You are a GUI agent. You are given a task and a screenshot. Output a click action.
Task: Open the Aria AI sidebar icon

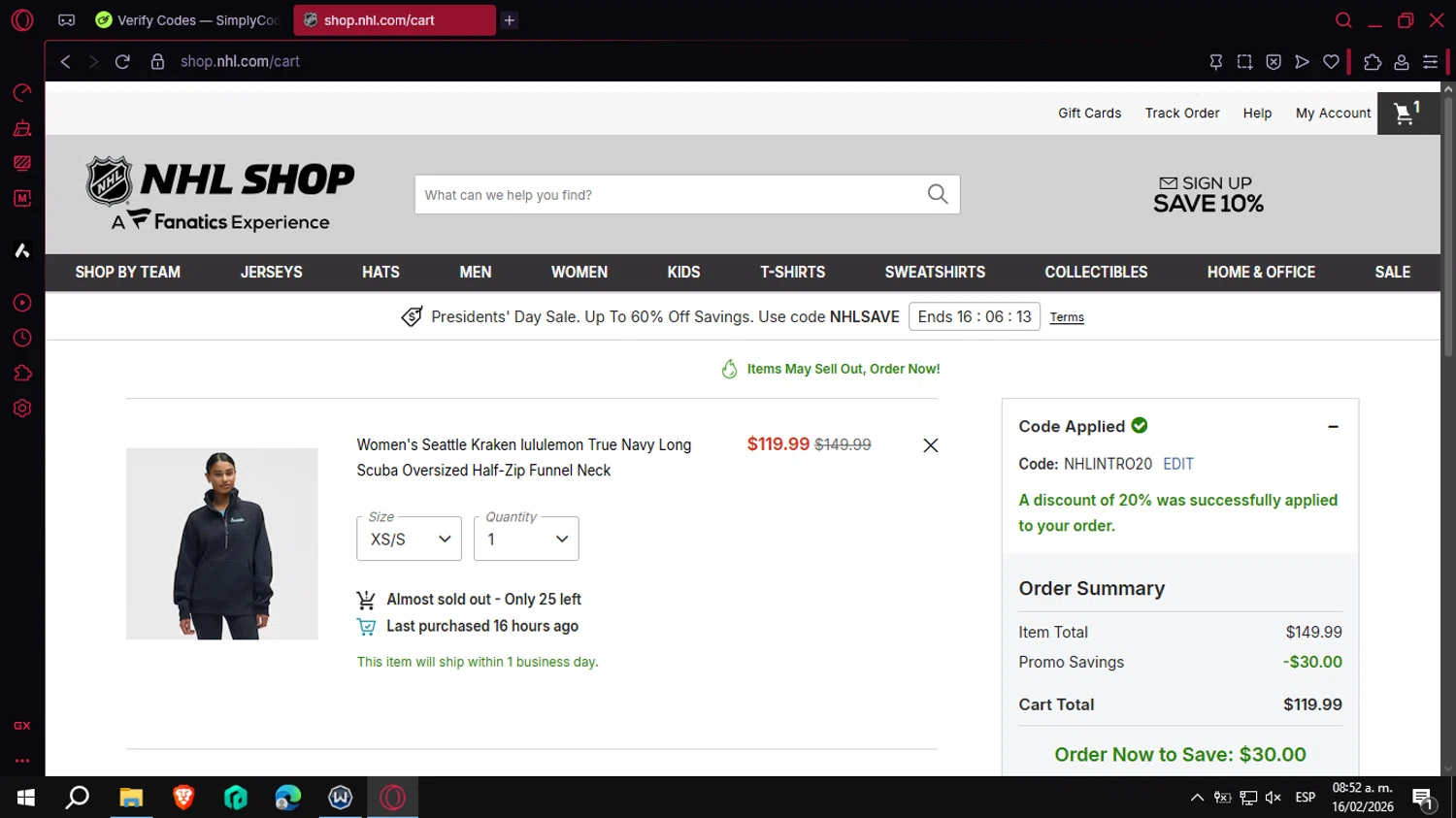pos(22,250)
